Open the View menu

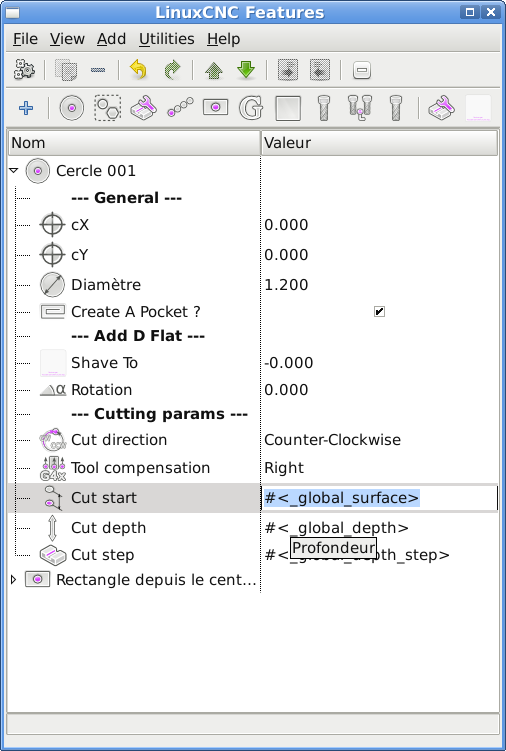[x=67, y=39]
